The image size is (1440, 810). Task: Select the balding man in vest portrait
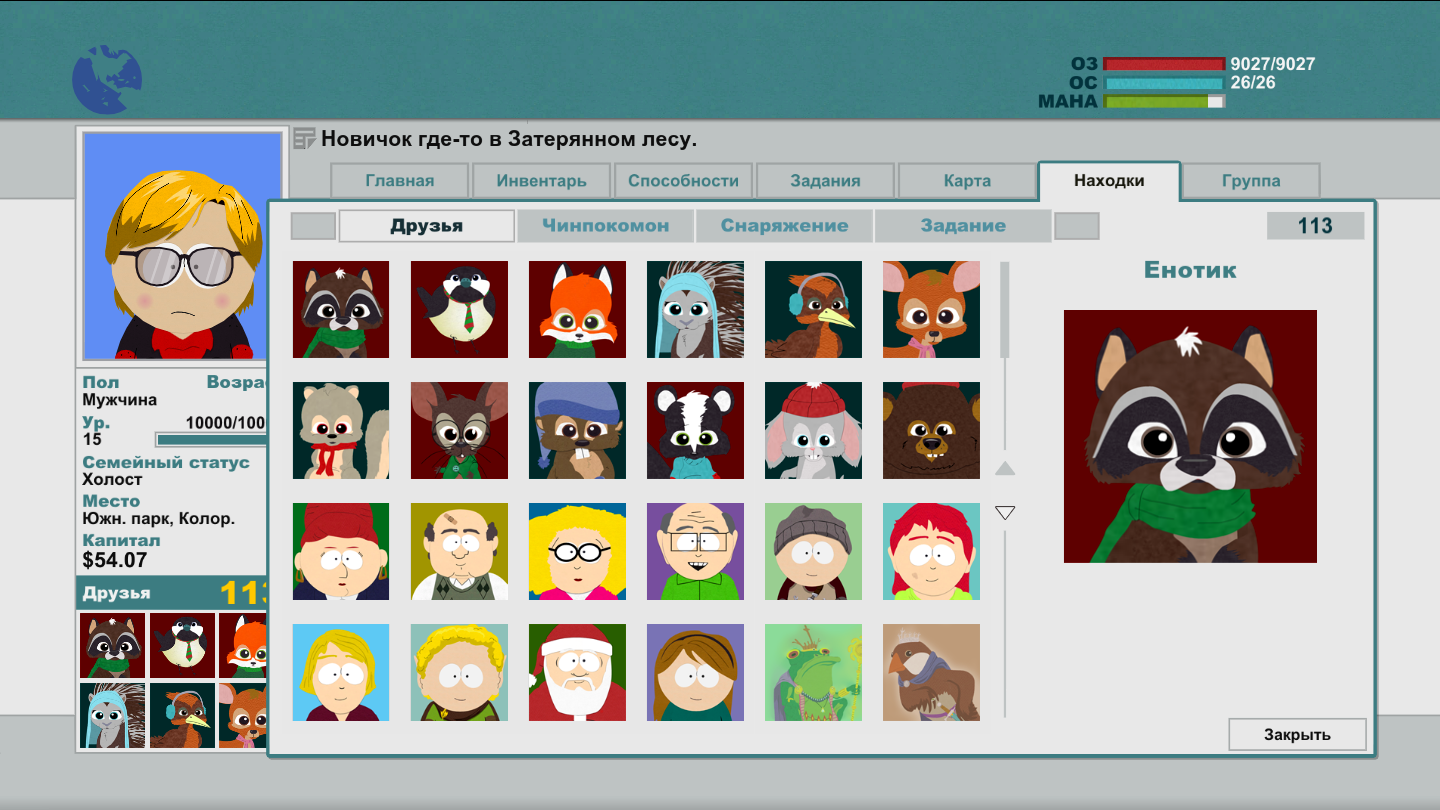point(459,552)
